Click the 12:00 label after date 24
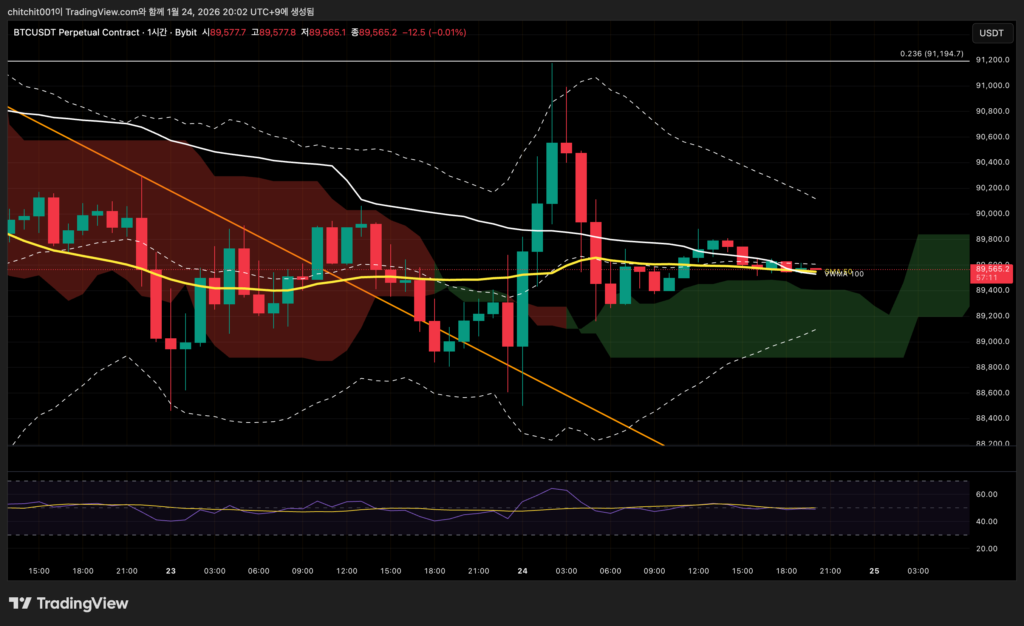1024x626 pixels. [698, 571]
